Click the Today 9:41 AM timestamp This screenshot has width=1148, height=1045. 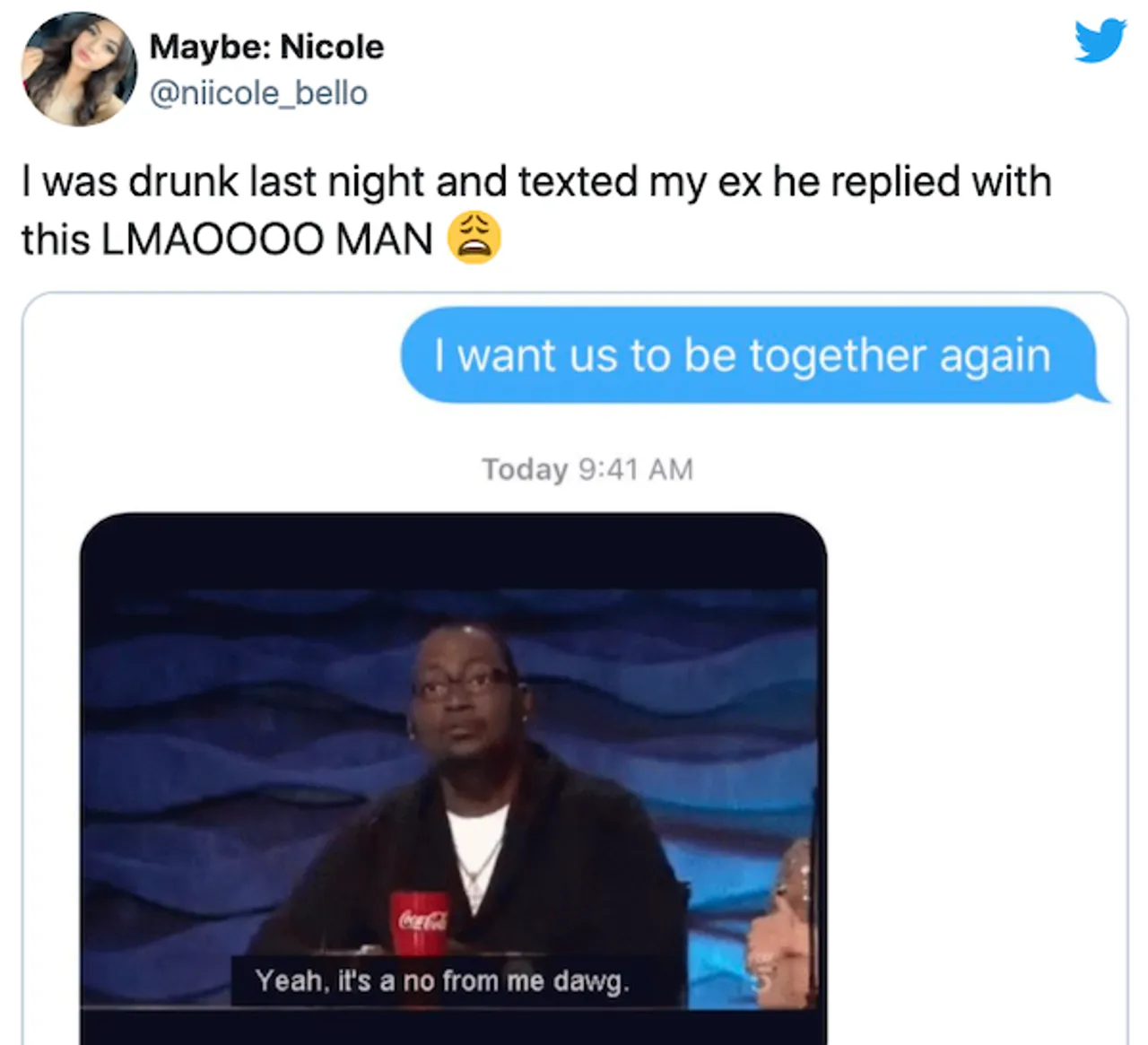(587, 469)
